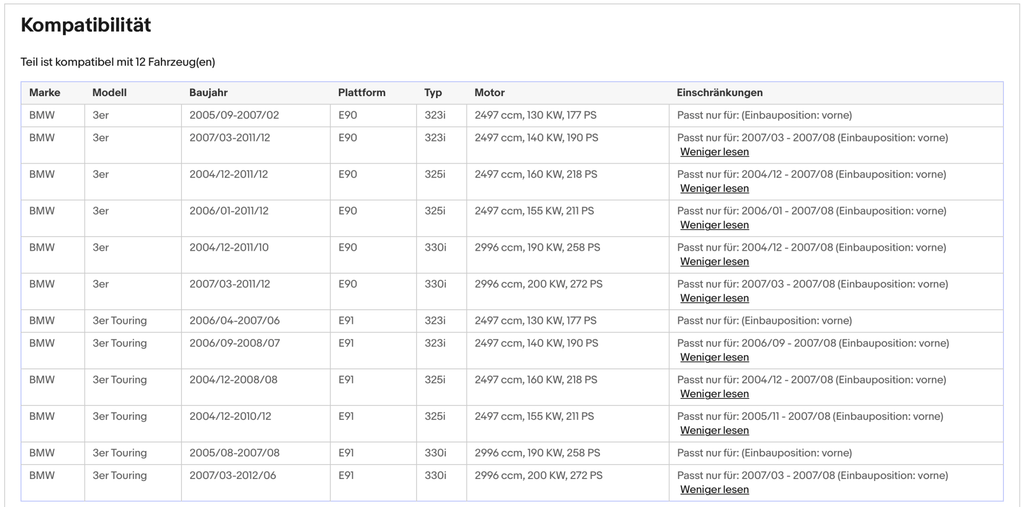Screen dimensions: 1024x507
Task: Click 'Weniger lesen' in the 140 KW E90 323i row
Action: point(714,152)
